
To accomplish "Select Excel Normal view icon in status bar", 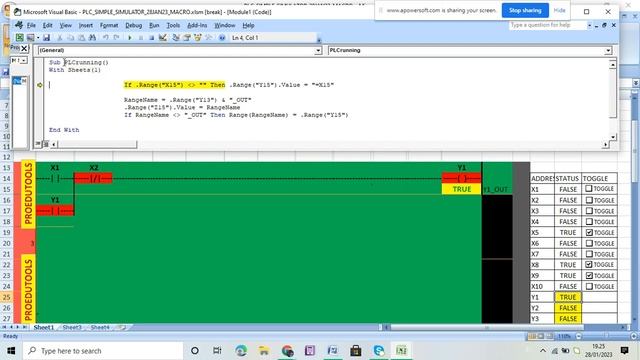I will [532, 336].
